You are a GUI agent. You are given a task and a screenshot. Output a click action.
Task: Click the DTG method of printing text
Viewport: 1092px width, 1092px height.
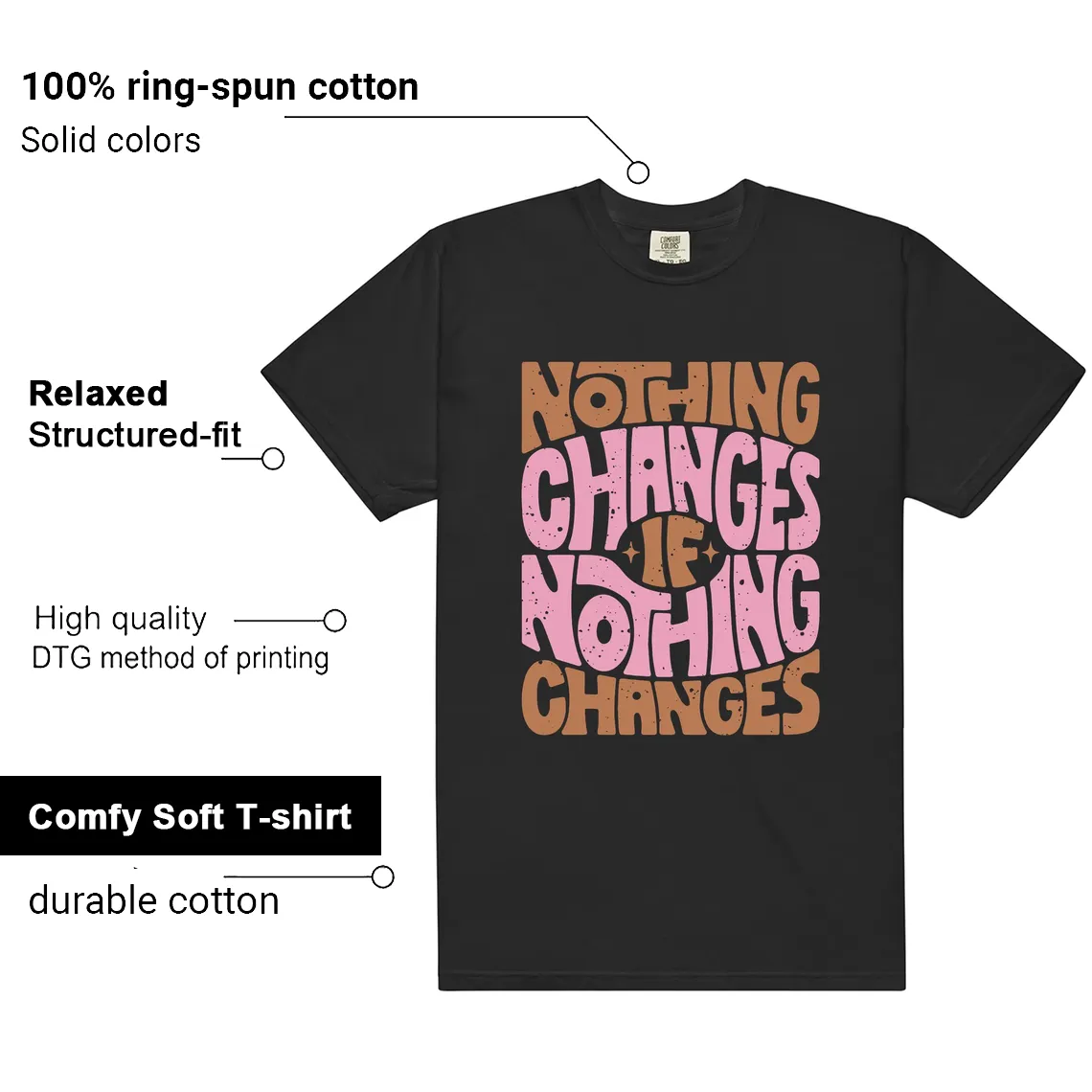coord(180,658)
